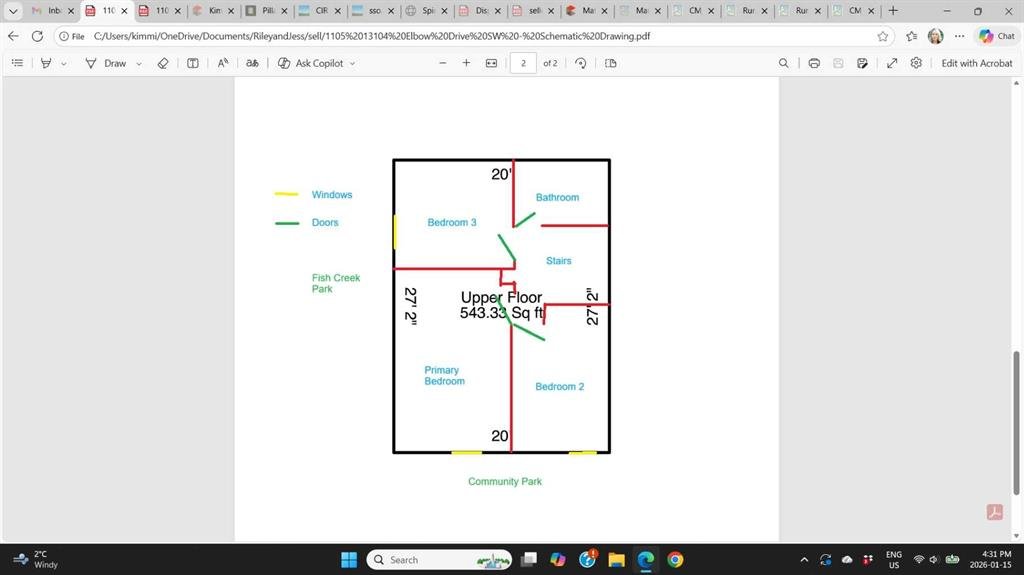The image size is (1024, 575).
Task: Click the Zoom out minus icon
Action: tap(443, 63)
